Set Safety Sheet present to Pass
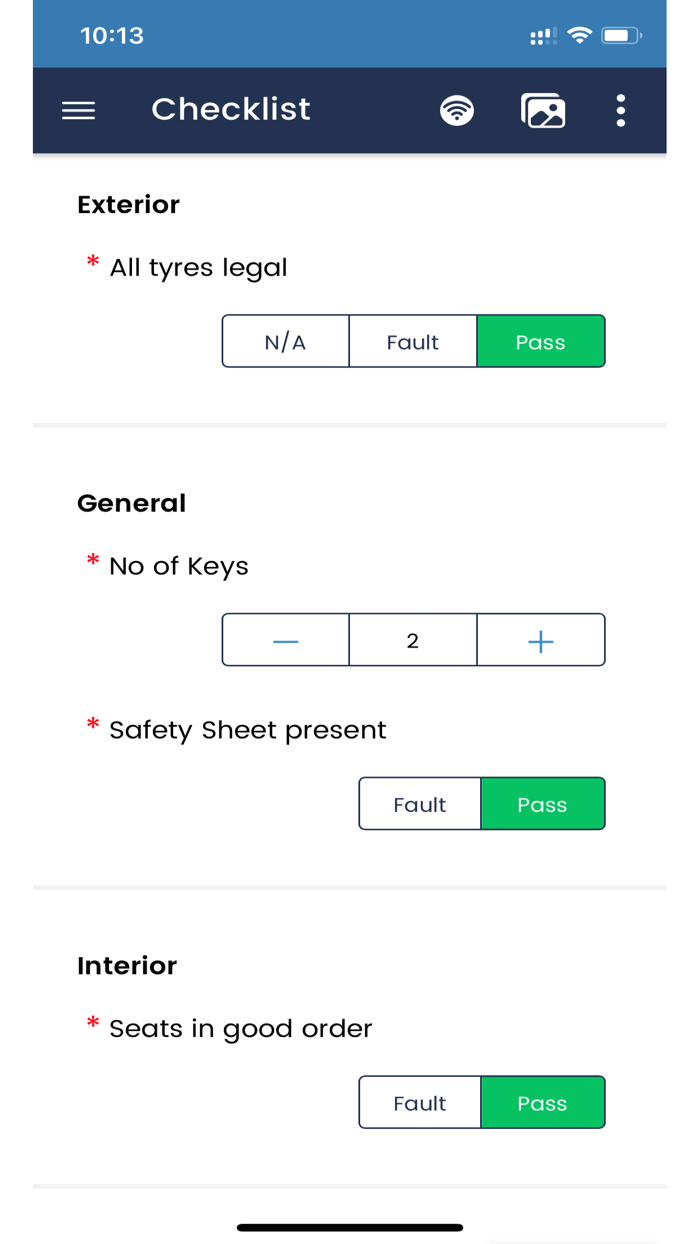The image size is (700, 1244). (543, 804)
